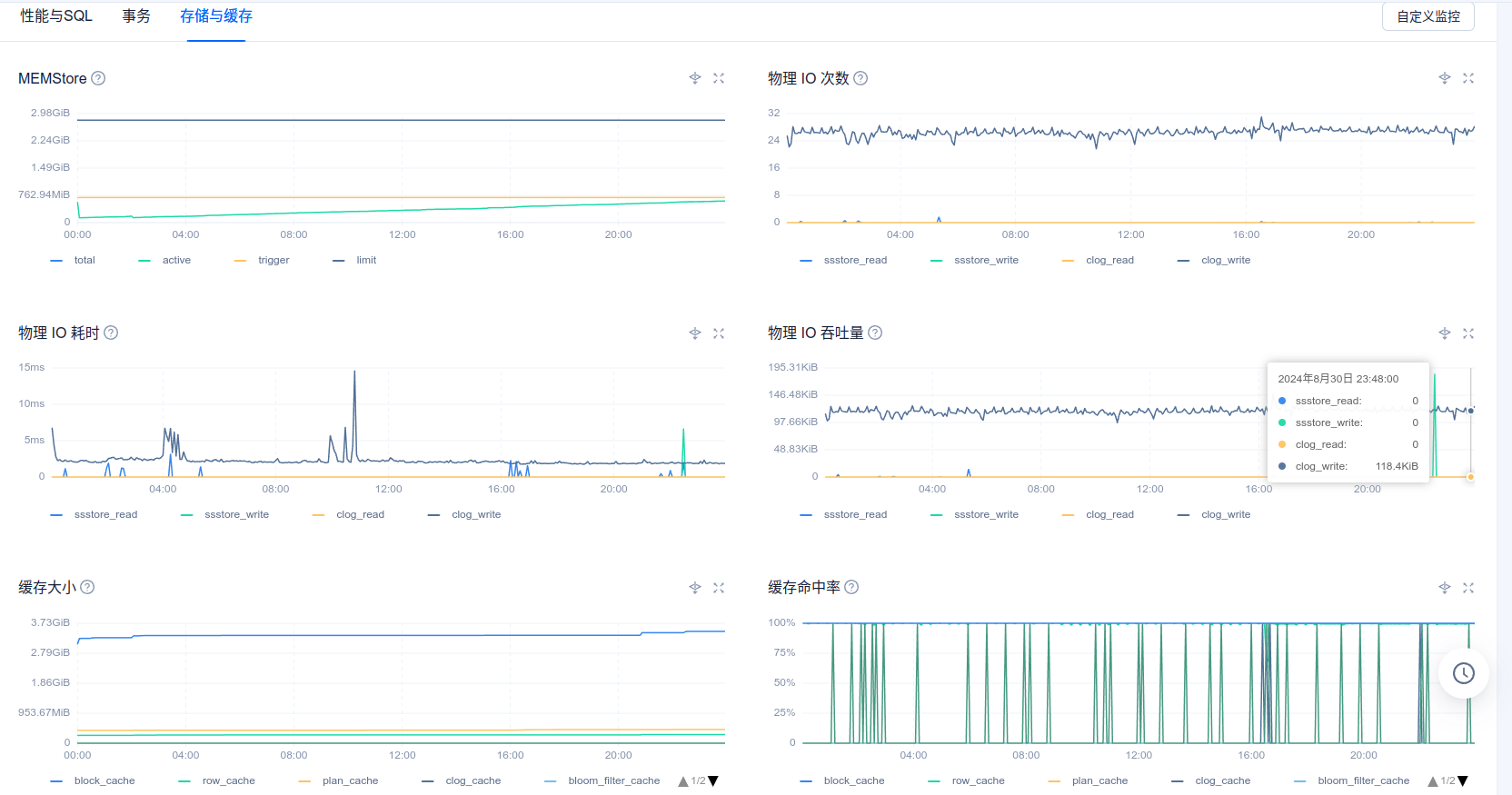Expand MEMStore chart to fullscreen
The image size is (1512, 795).
(719, 78)
